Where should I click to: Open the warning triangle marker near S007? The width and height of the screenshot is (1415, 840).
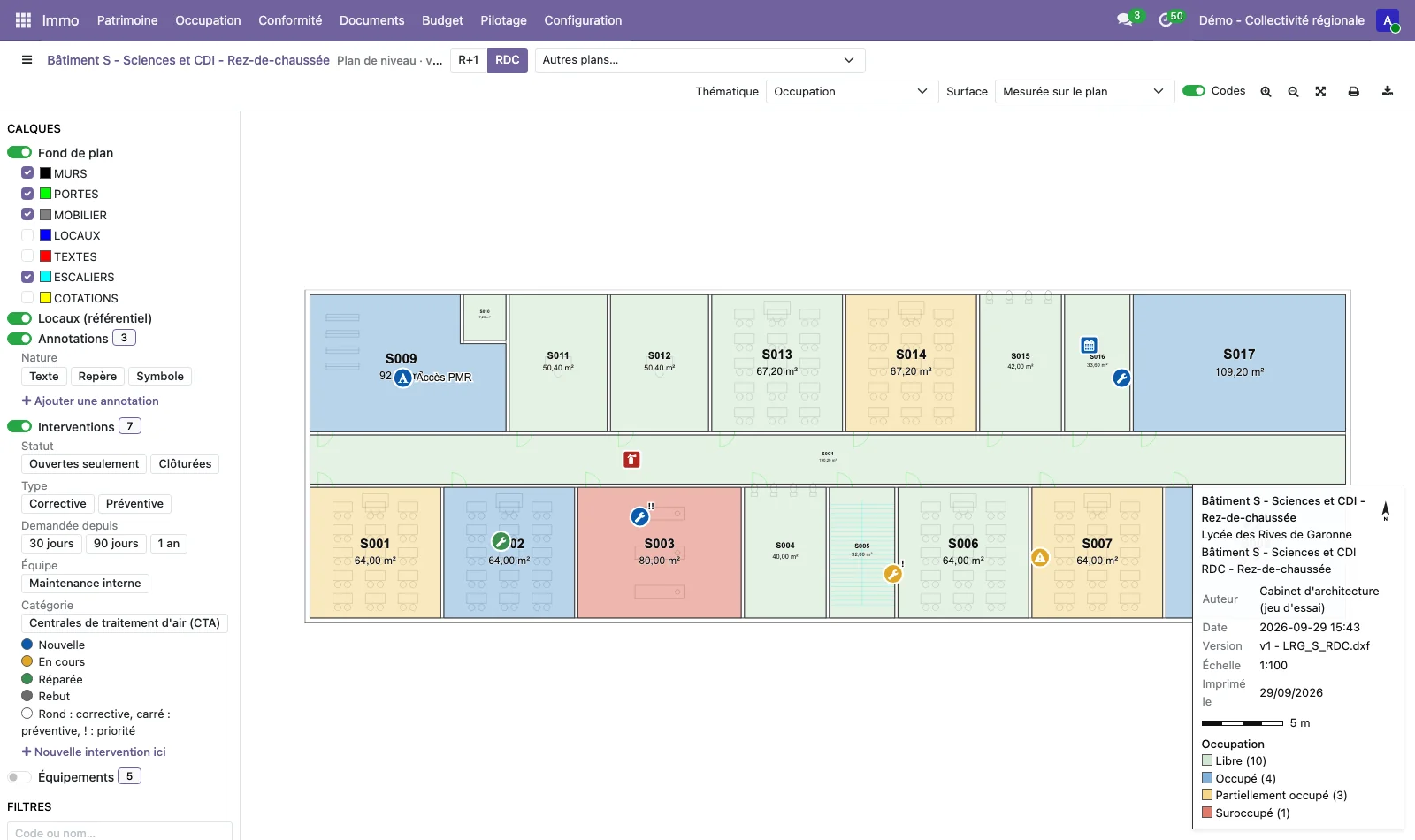[1040, 558]
